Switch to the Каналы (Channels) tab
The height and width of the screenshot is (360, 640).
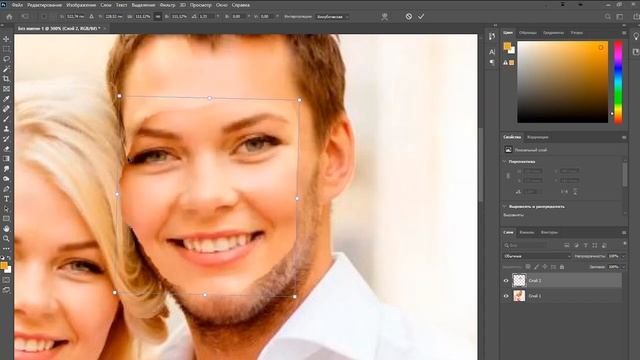[527, 232]
